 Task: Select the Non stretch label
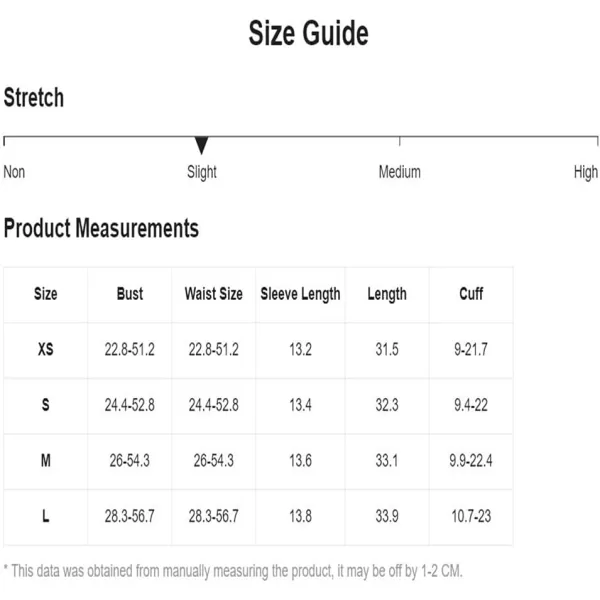pyautogui.click(x=14, y=172)
